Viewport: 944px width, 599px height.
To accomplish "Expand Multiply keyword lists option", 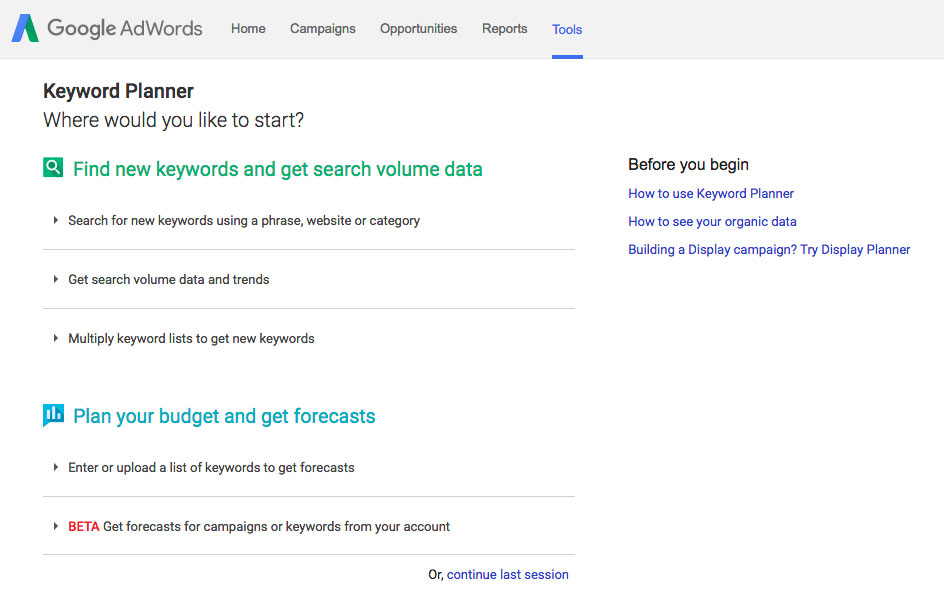I will [191, 338].
